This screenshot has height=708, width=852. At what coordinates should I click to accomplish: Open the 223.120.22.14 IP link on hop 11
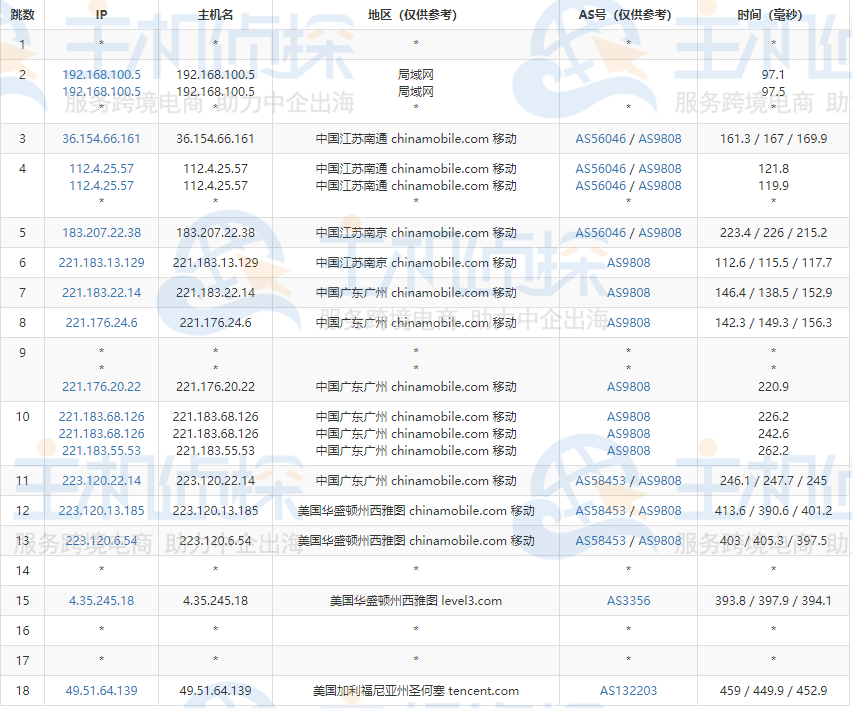pyautogui.click(x=101, y=480)
